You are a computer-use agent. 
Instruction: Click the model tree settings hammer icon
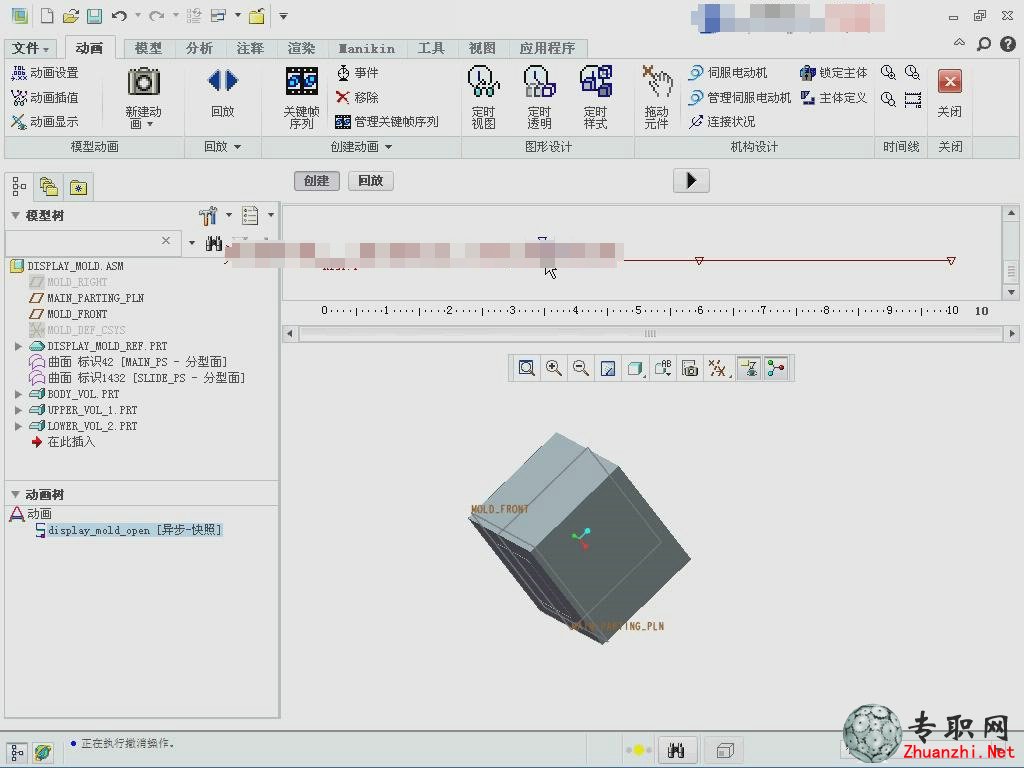(208, 215)
